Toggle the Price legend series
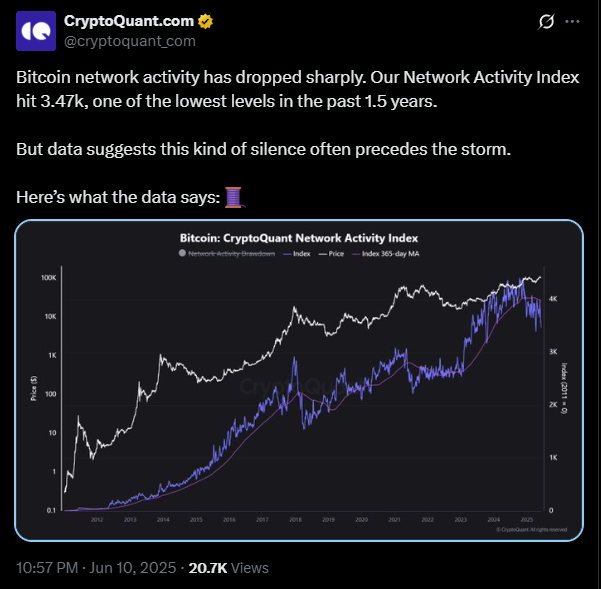 [x=331, y=254]
